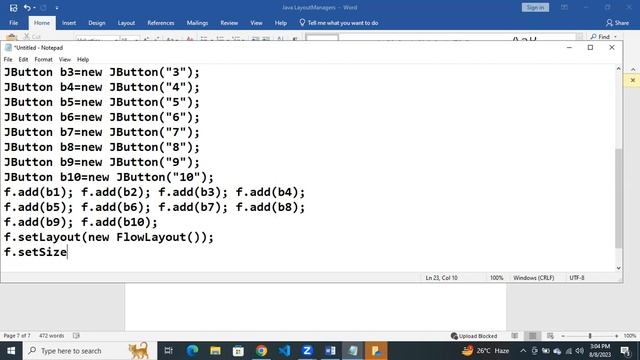Click the line JButton b10=new JButton("10");

pos(109,177)
